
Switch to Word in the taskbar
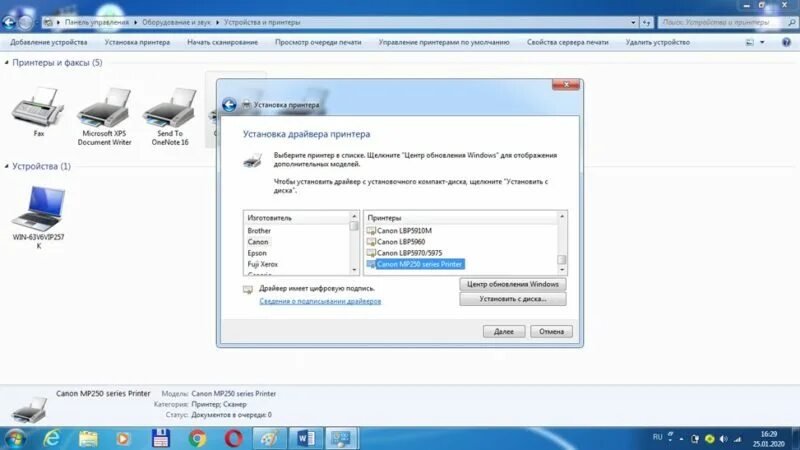(306, 438)
